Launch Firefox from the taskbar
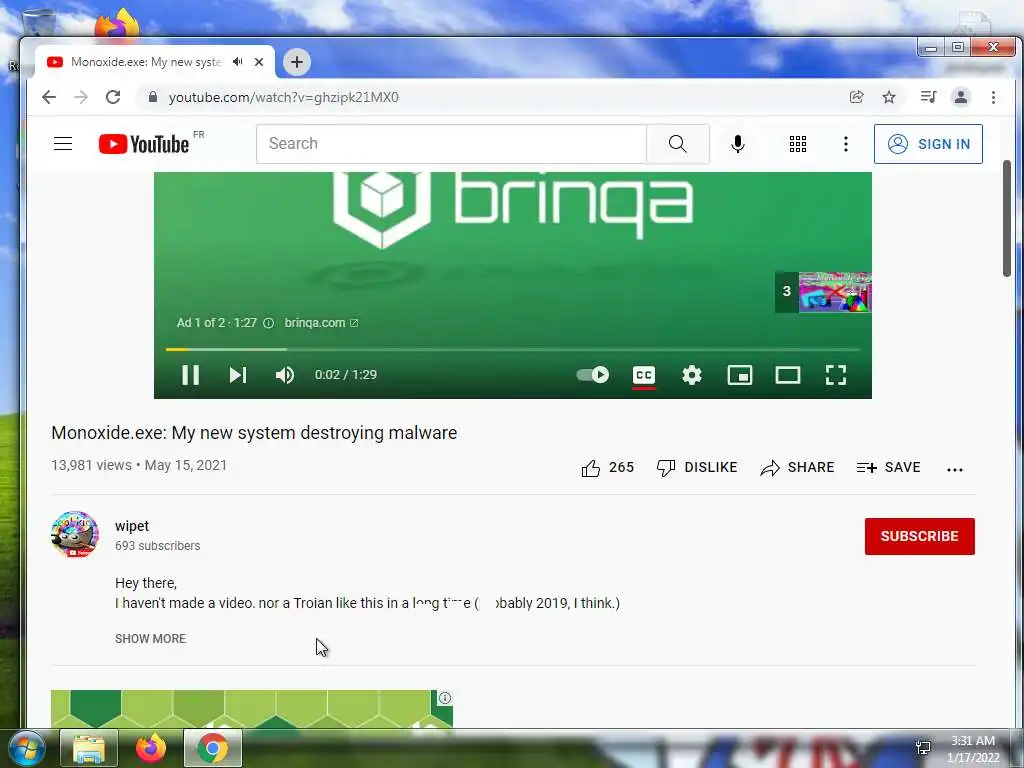This screenshot has width=1024, height=768. pos(151,748)
